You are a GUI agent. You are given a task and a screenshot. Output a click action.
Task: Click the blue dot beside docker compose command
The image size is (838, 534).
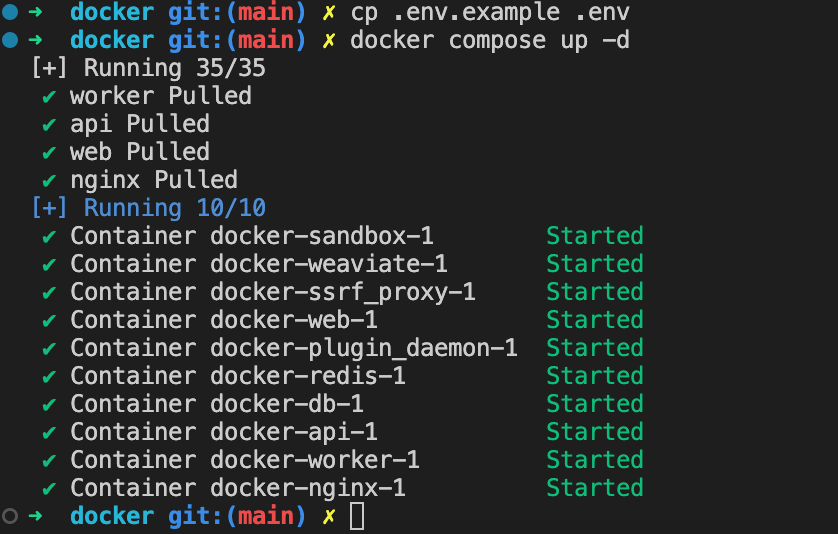point(10,41)
